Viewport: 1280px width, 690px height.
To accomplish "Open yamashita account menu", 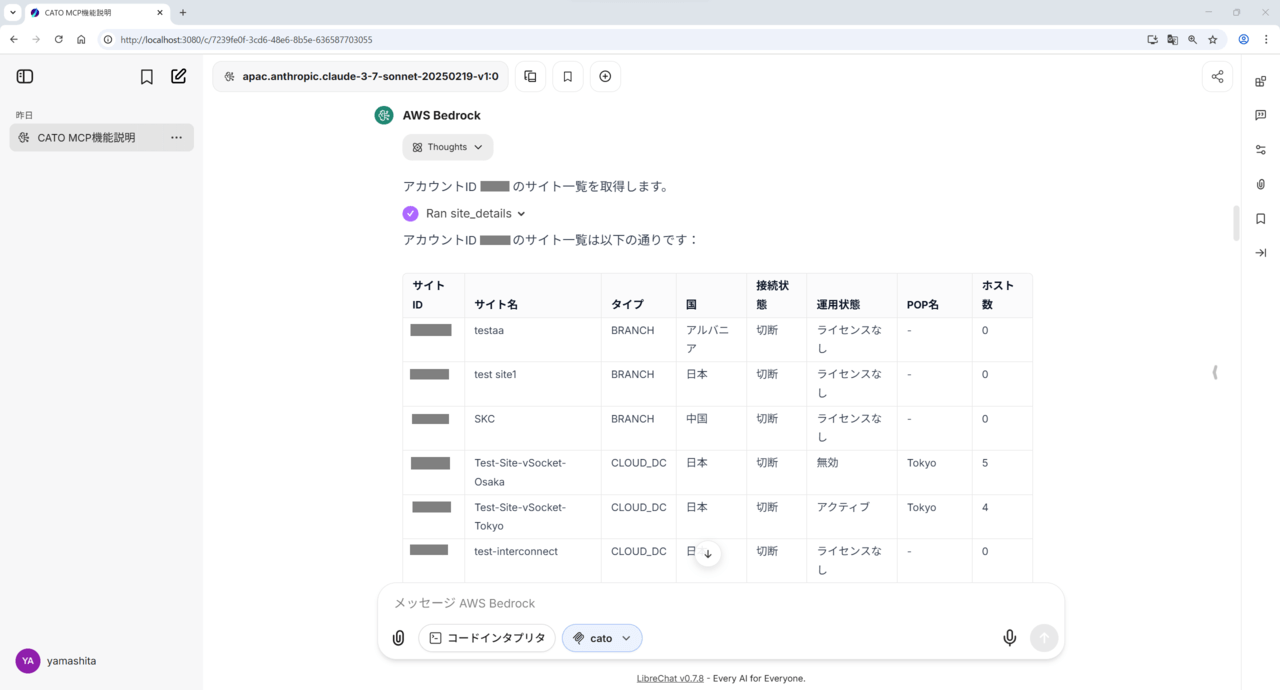I will [101, 661].
